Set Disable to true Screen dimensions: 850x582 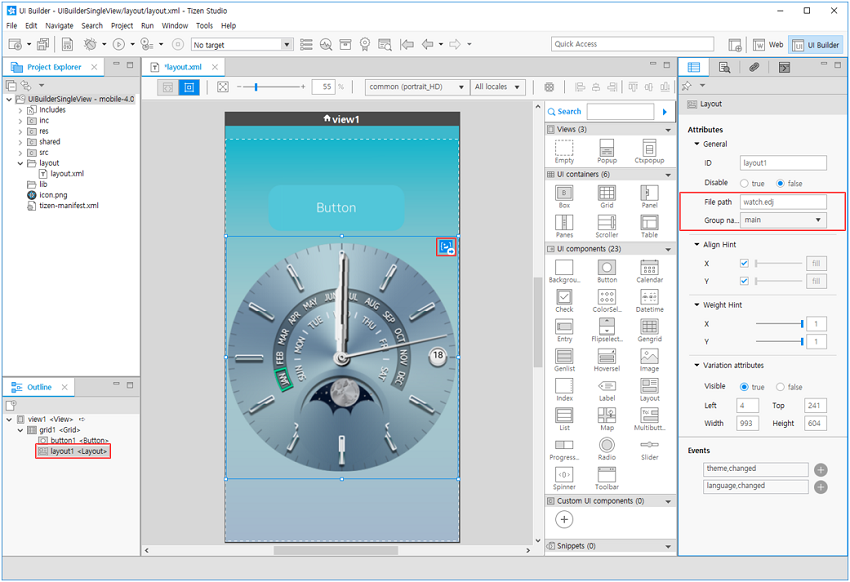pyautogui.click(x=745, y=184)
